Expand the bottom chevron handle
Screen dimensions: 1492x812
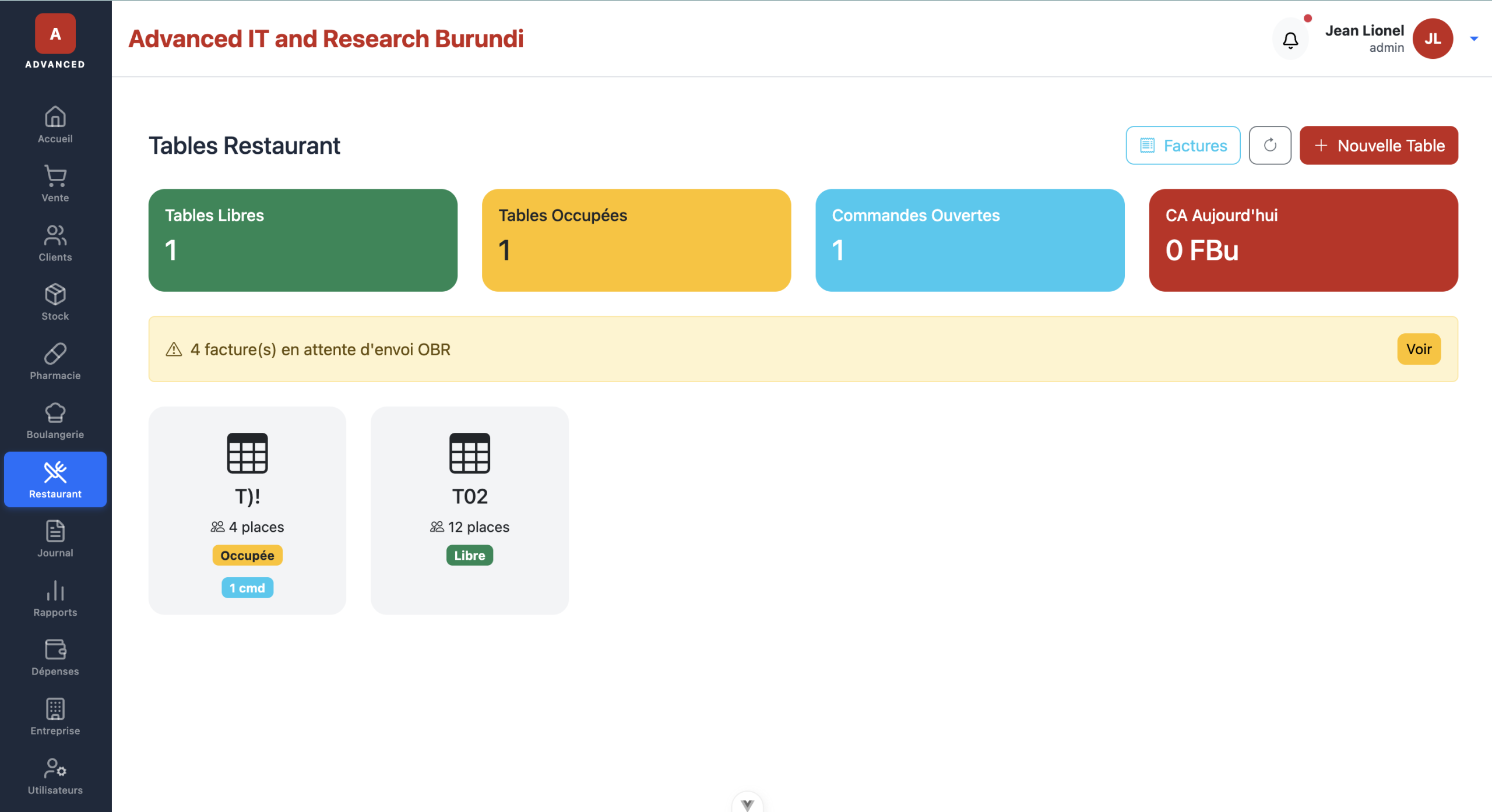point(747,804)
